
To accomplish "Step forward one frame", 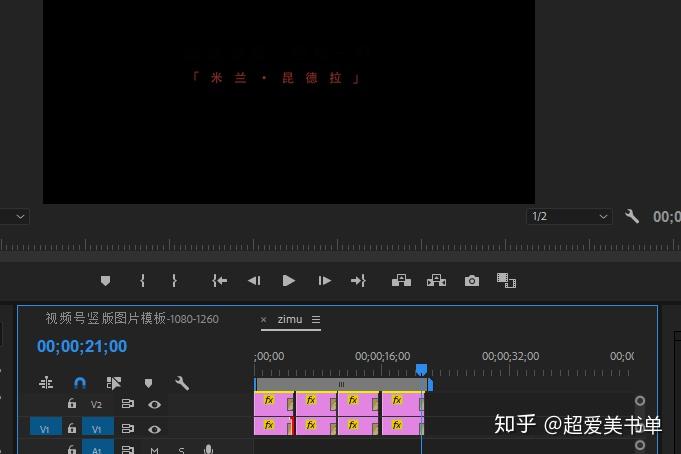I will coord(324,281).
